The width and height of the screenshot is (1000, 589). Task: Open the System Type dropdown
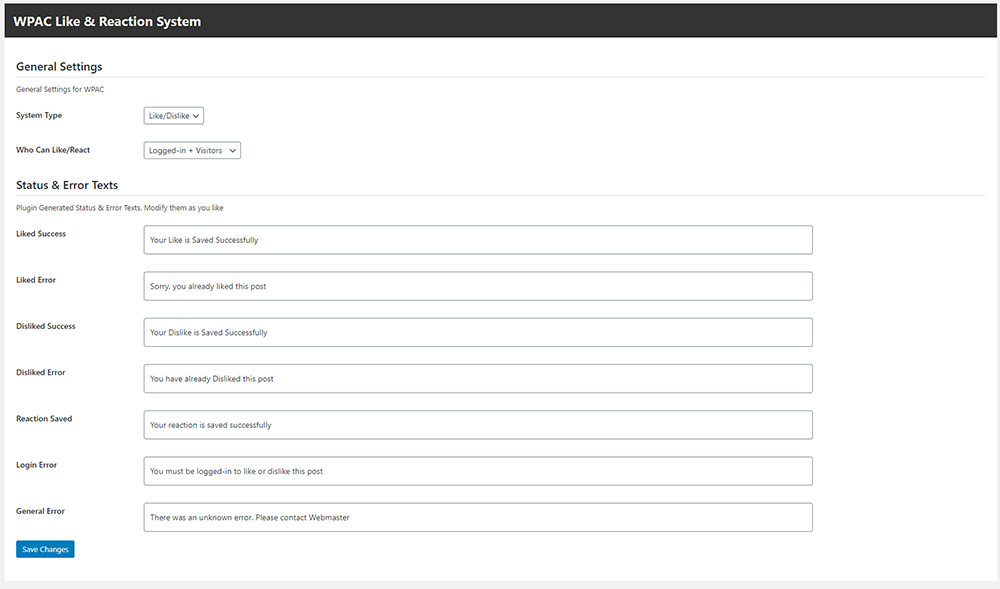click(x=174, y=116)
